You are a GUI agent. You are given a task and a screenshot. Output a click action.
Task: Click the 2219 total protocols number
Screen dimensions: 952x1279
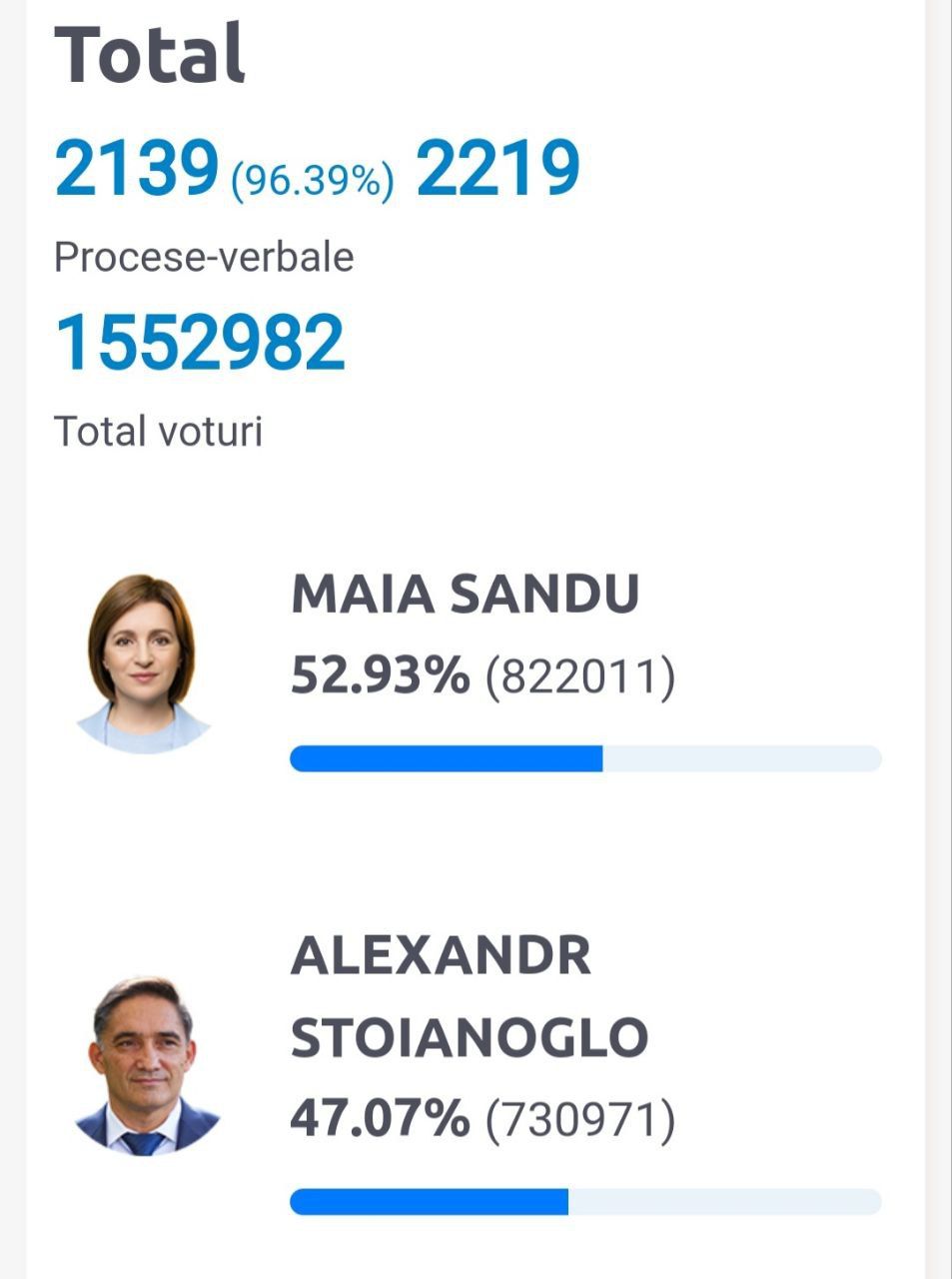click(x=497, y=168)
